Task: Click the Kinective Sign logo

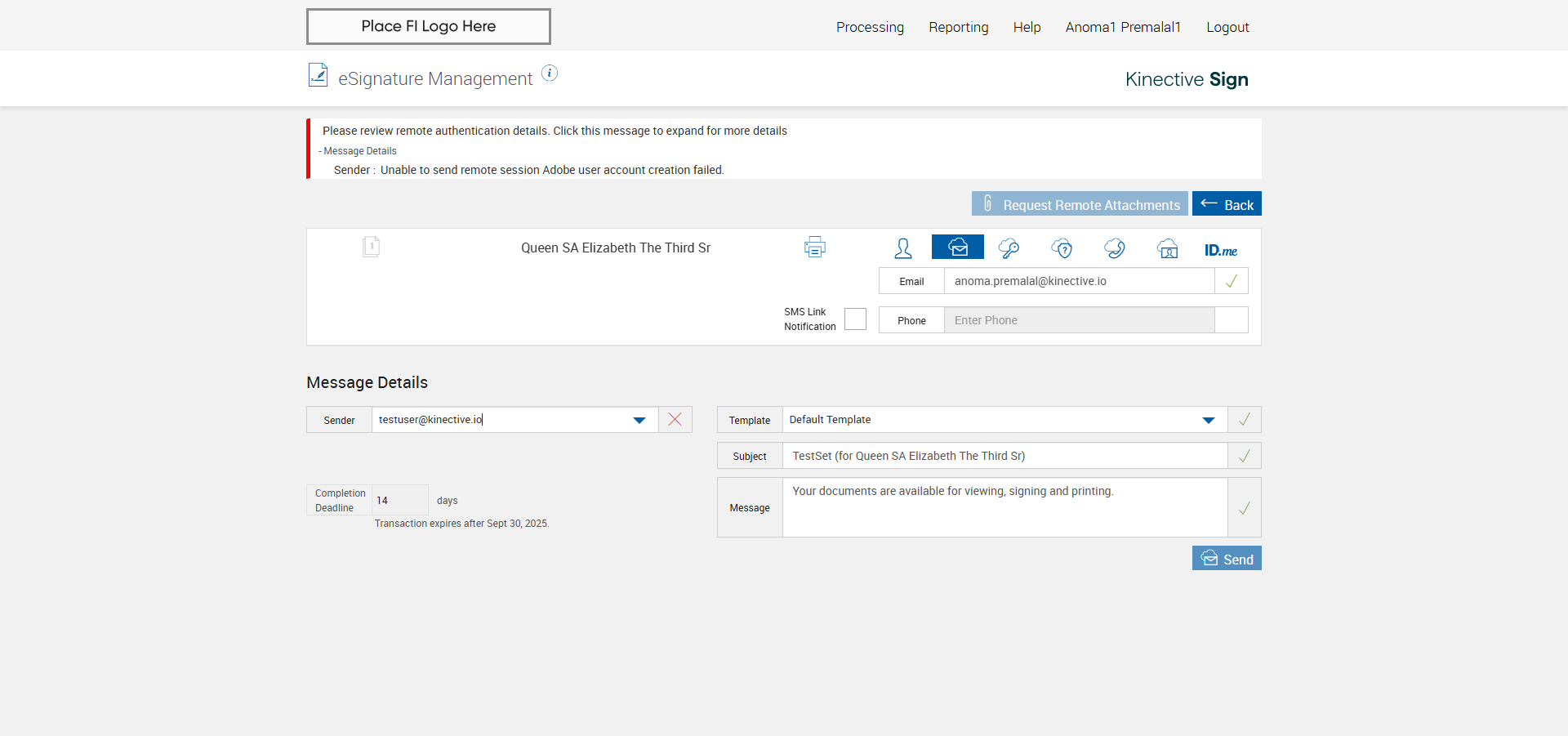Action: [x=1187, y=79]
